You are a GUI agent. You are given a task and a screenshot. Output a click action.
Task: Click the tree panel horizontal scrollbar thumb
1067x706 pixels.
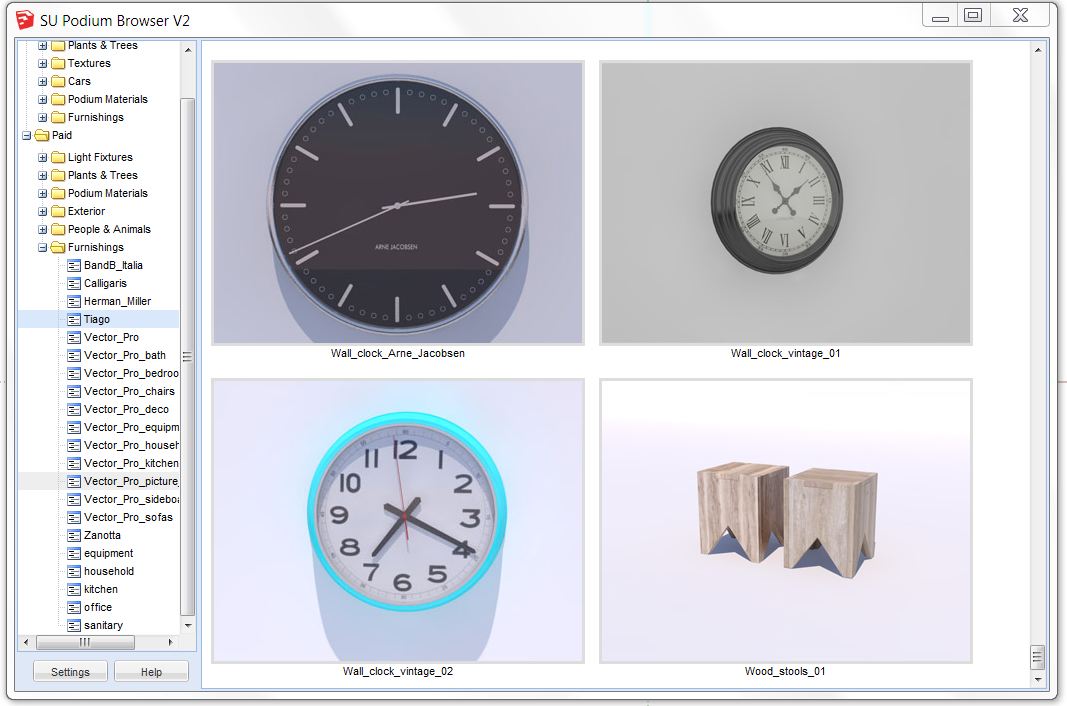click(85, 642)
